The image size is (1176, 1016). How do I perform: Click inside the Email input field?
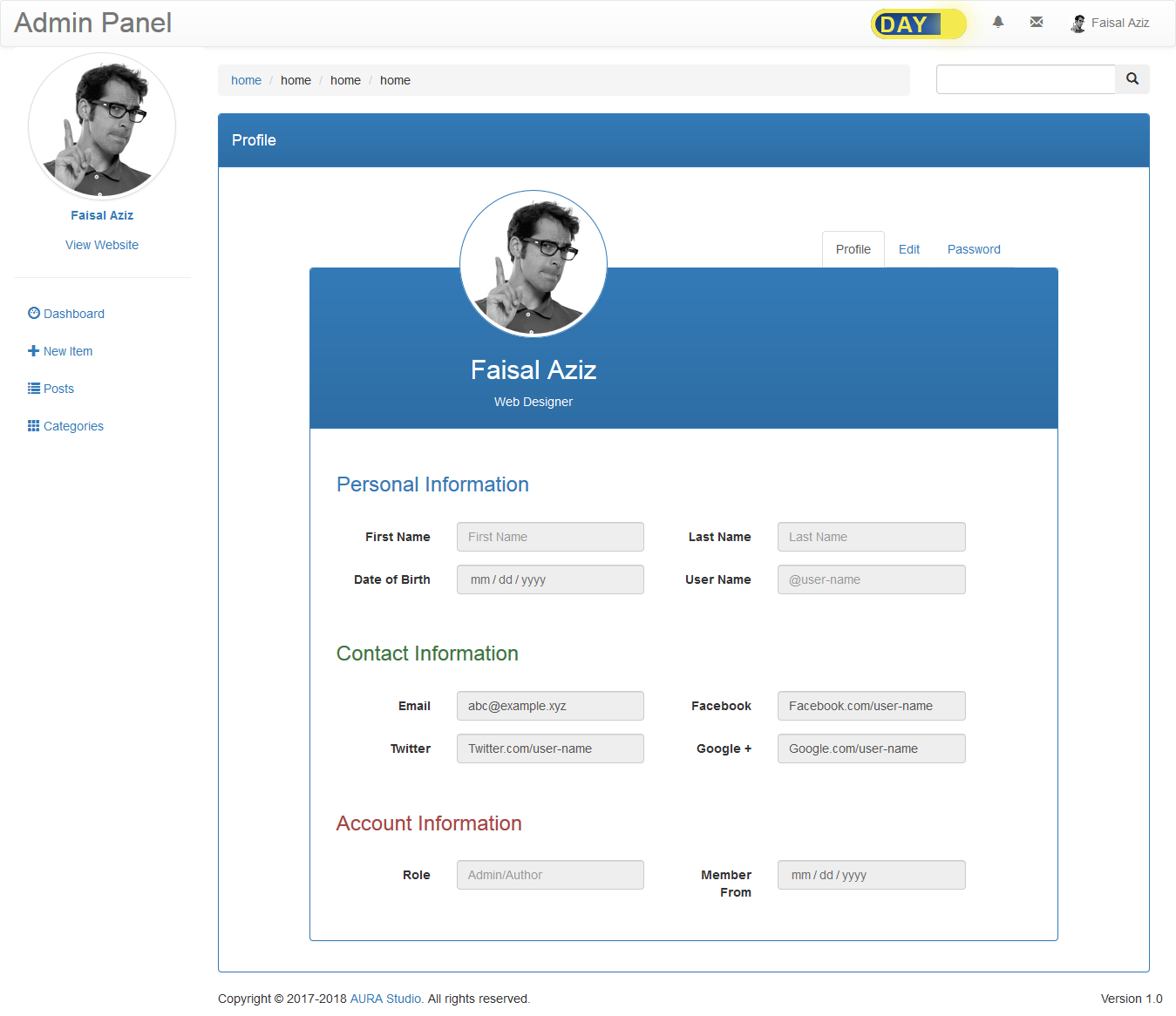tap(550, 706)
